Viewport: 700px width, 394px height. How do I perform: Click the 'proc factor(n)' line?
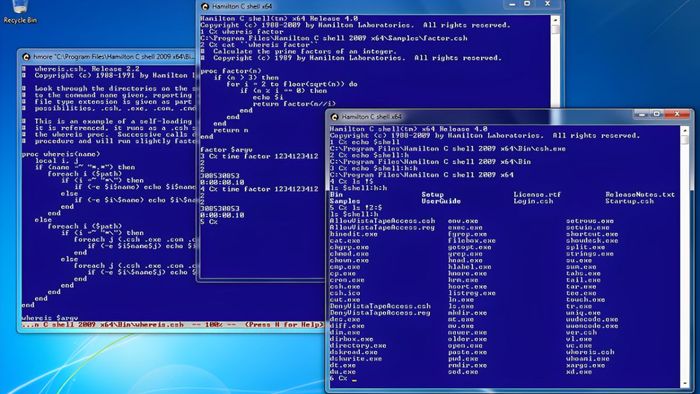pos(231,71)
